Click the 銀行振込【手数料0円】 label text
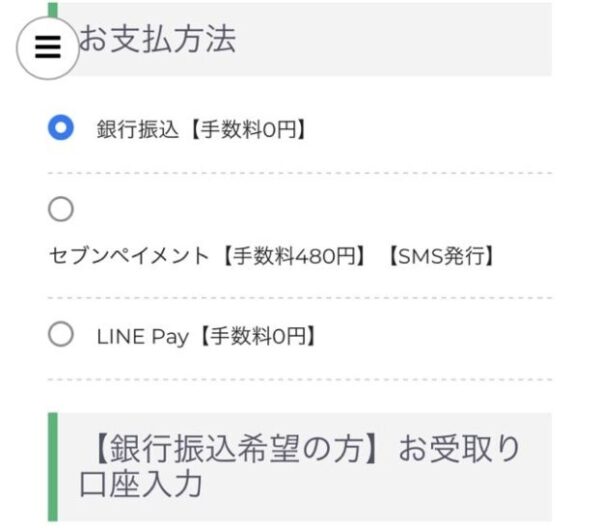Image resolution: width=600 pixels, height=531 pixels. 202,129
